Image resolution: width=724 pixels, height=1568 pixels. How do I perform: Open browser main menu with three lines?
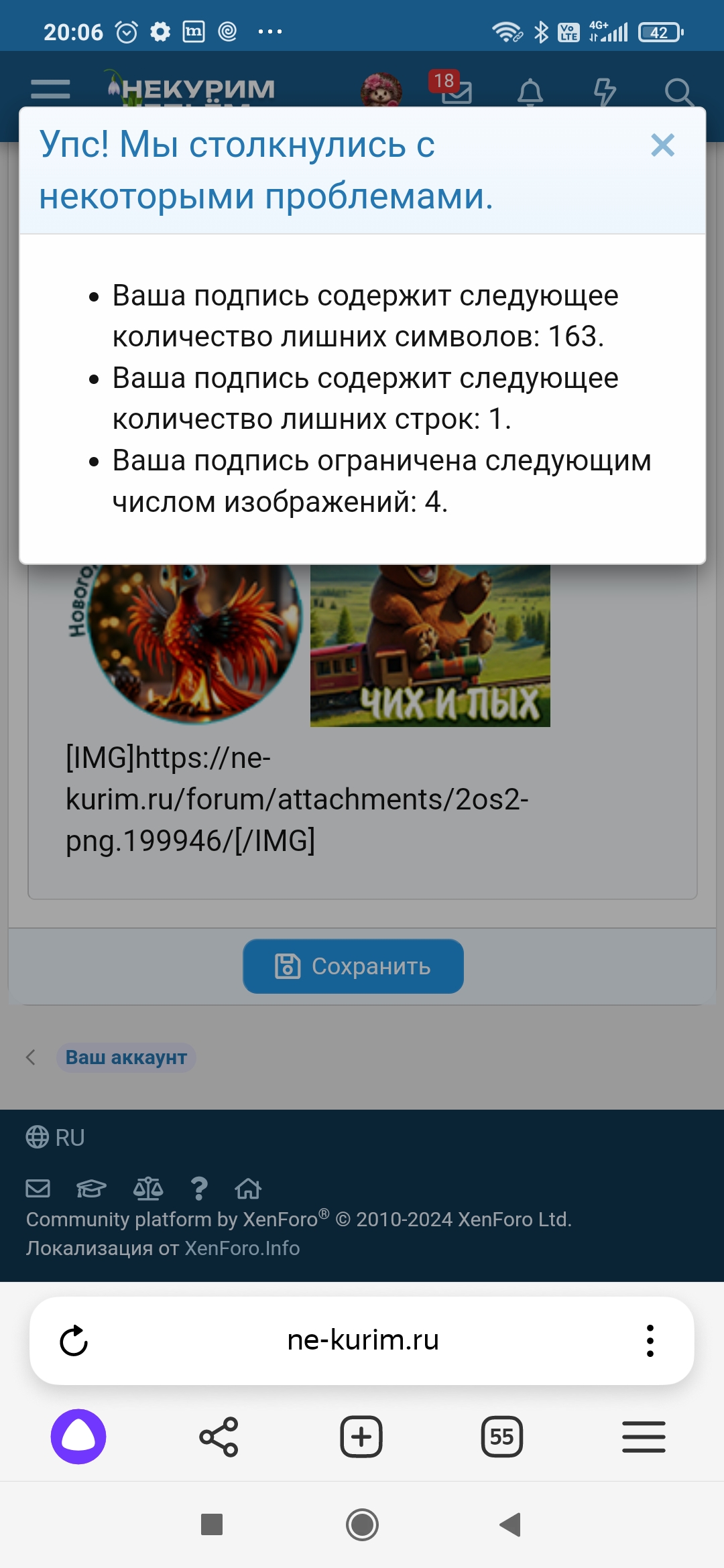pyautogui.click(x=644, y=1437)
